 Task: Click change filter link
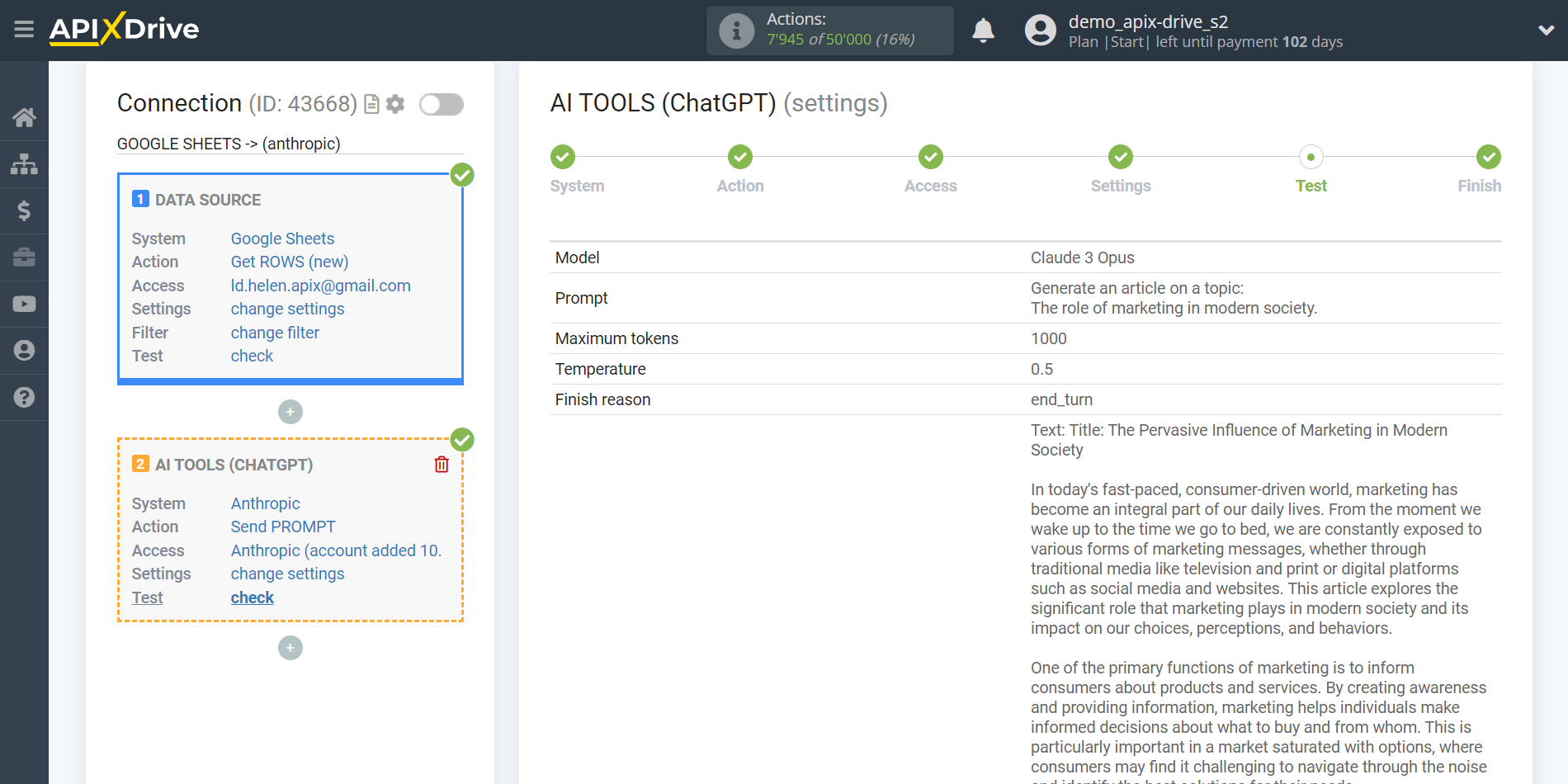(275, 333)
